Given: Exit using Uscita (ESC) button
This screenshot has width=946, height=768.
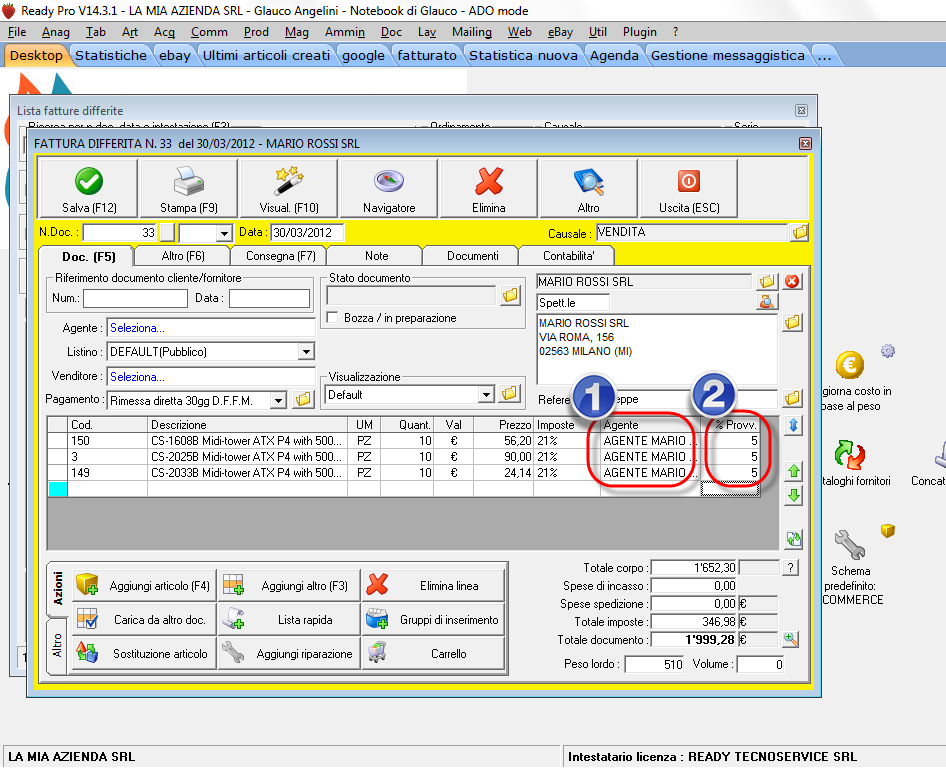Looking at the screenshot, I should tap(688, 189).
